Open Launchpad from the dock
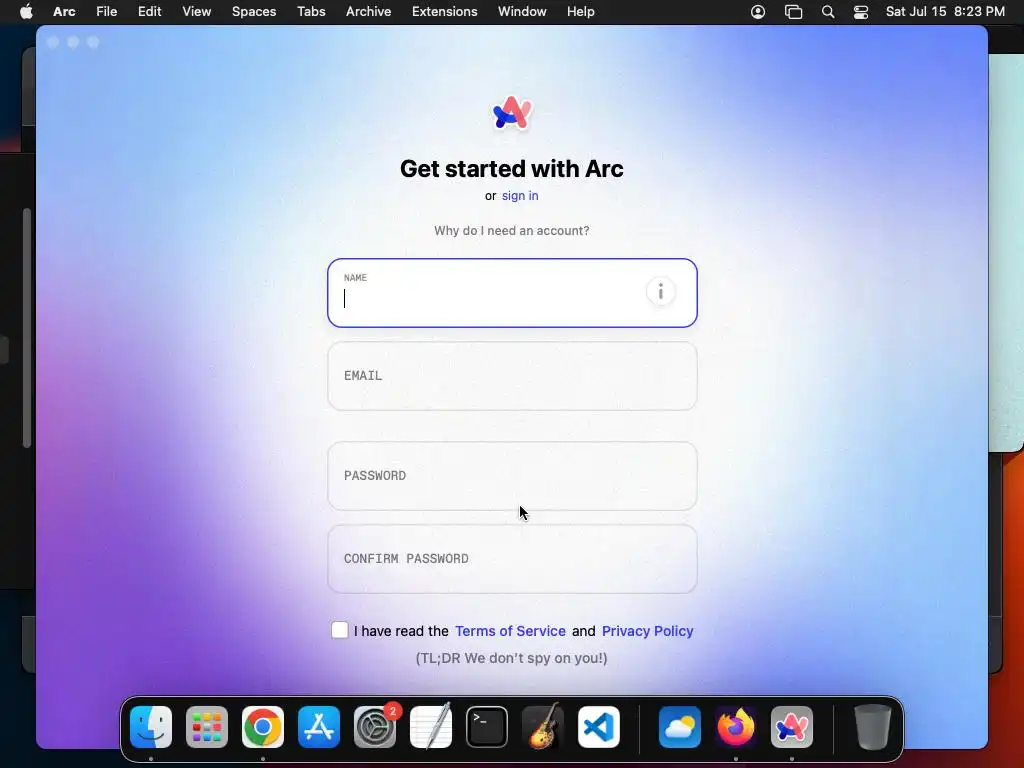The image size is (1024, 768). (207, 727)
